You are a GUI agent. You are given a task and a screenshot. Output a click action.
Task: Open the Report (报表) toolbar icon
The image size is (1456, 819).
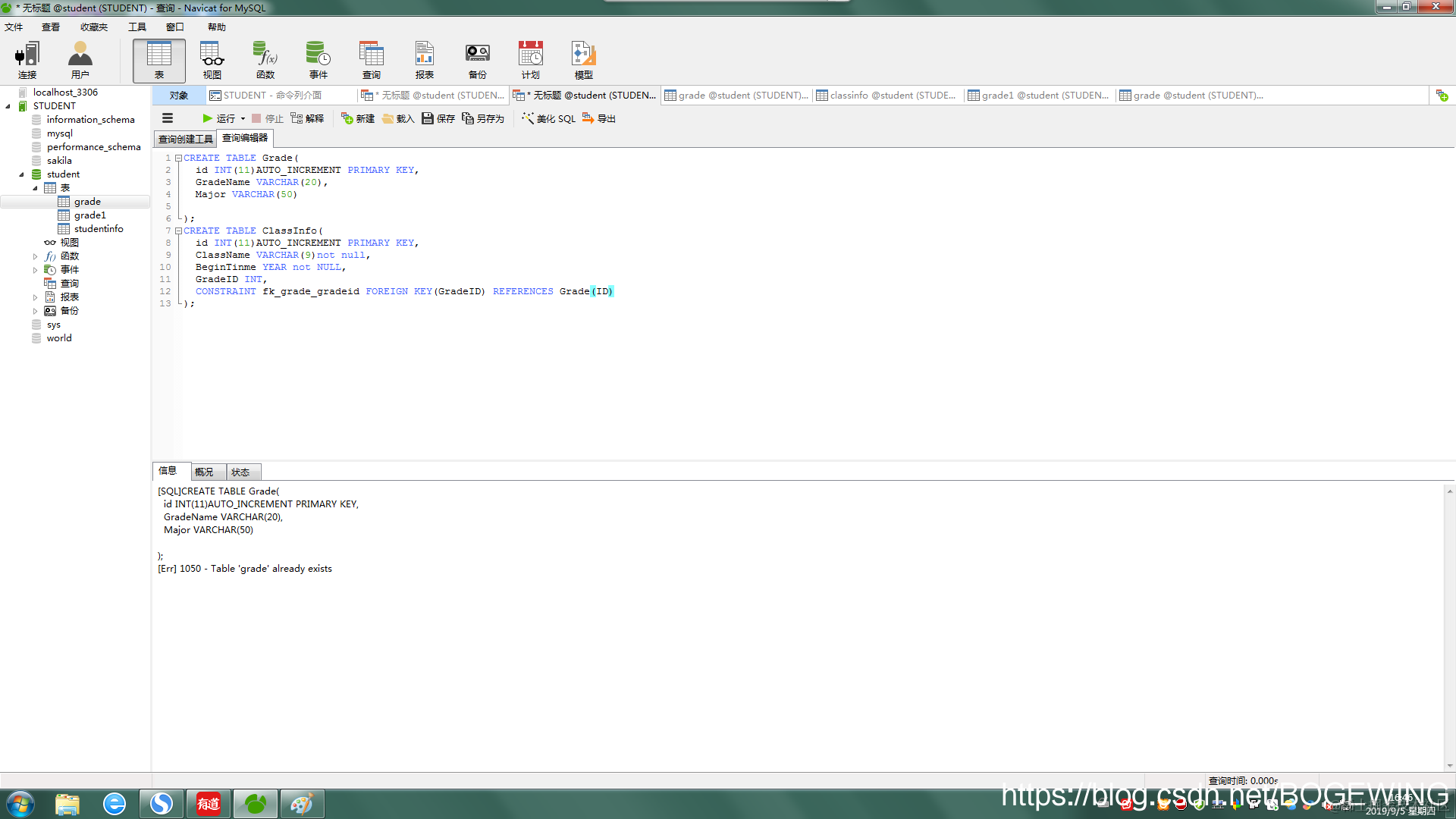[424, 60]
